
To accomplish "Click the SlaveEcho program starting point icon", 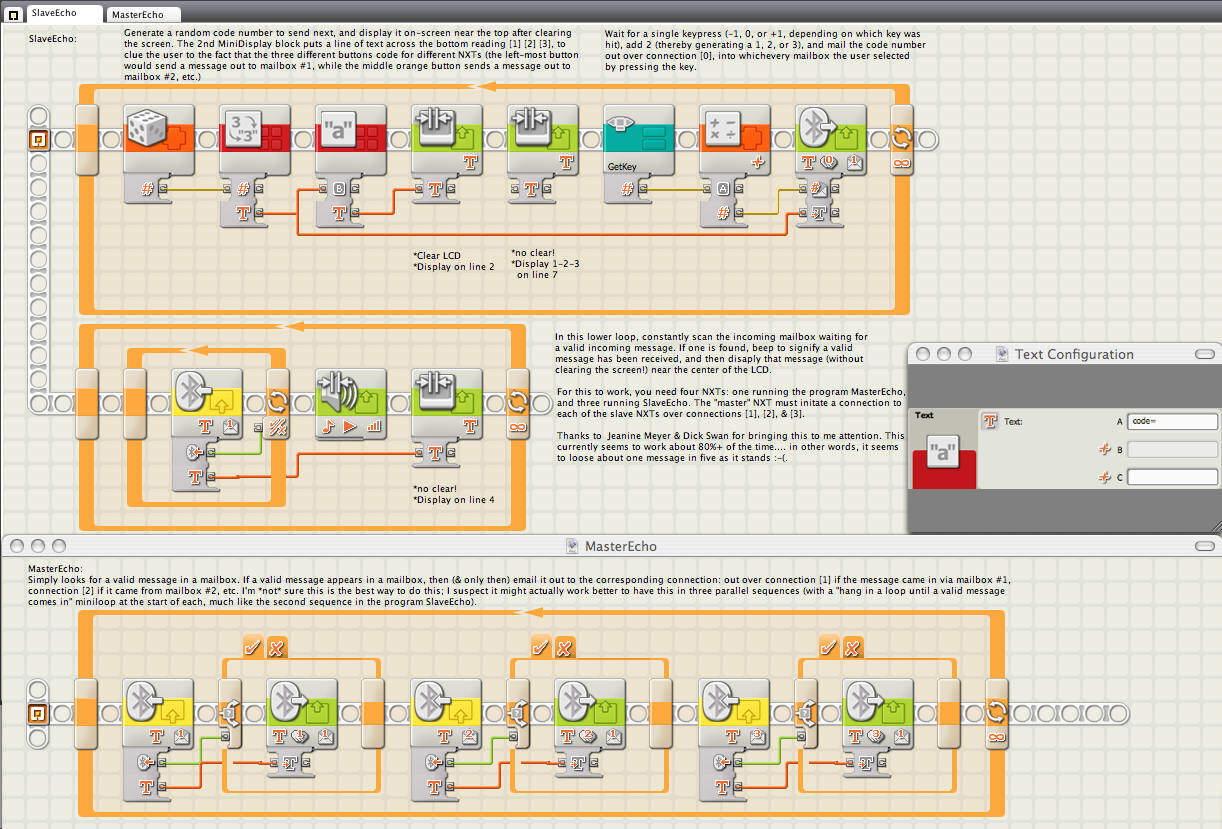I will (x=39, y=139).
